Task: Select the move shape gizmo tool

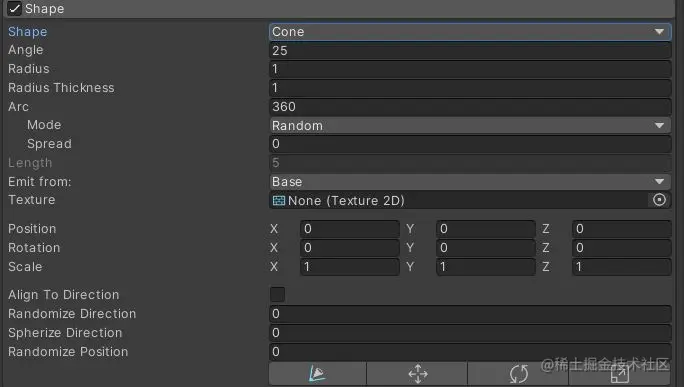Action: click(417, 374)
